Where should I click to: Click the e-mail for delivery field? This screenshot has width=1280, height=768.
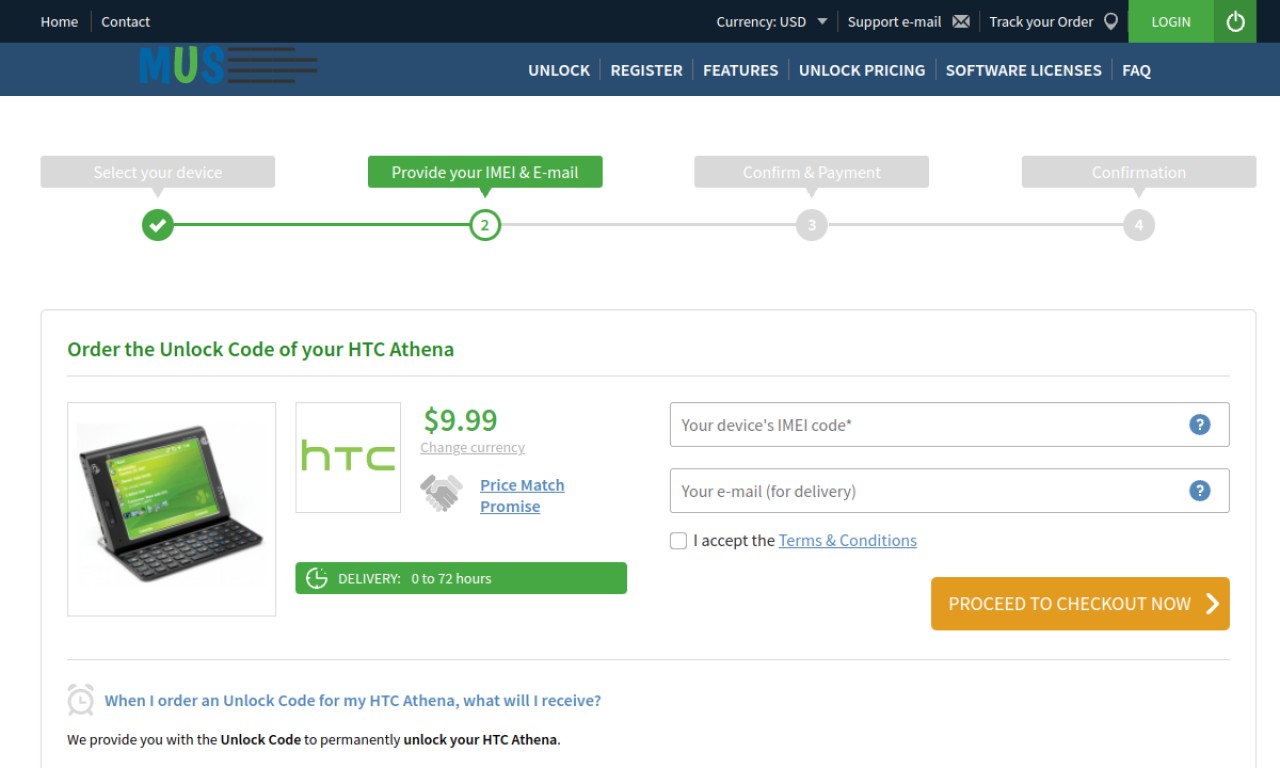[x=949, y=491]
